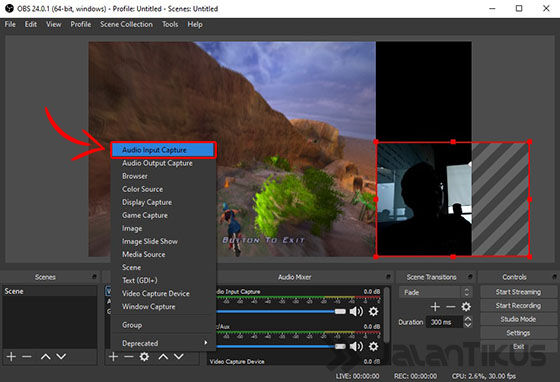Undock the Scenes panel
The height and width of the screenshot is (382, 560).
94,277
